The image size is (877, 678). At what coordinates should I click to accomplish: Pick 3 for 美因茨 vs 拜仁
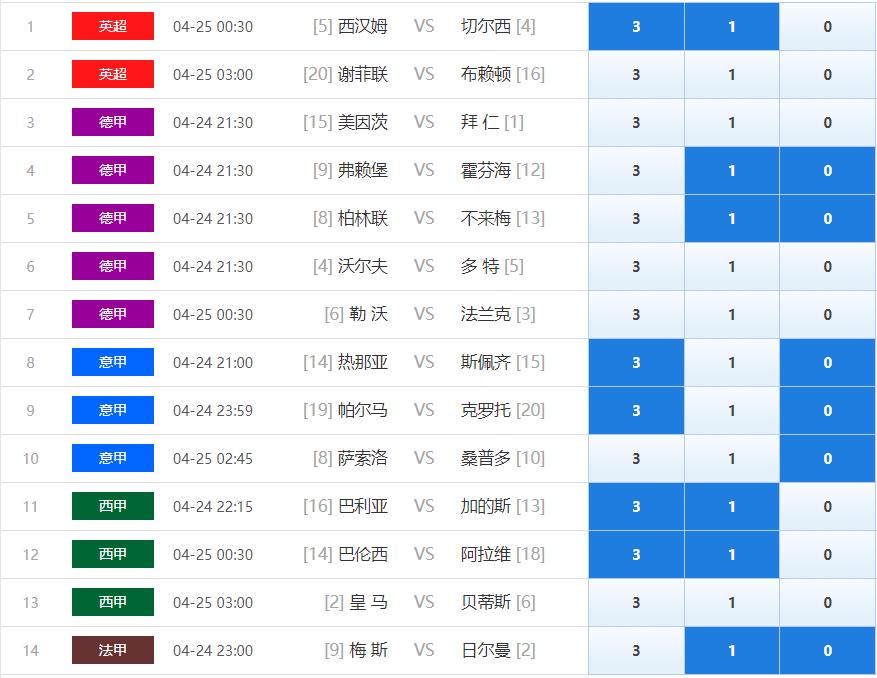pyautogui.click(x=636, y=123)
